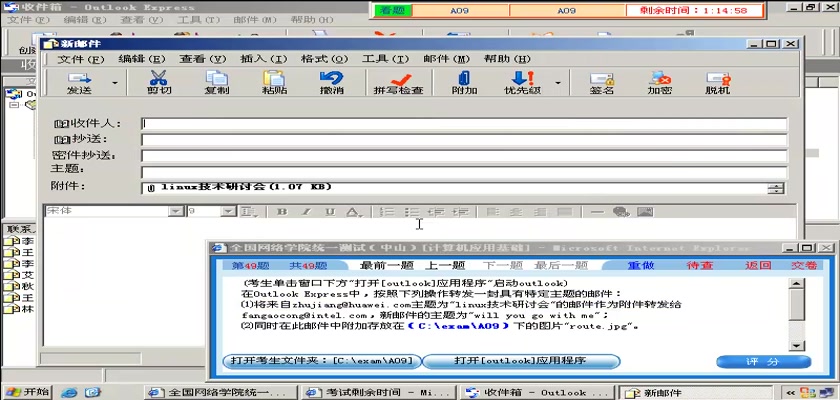
Task: Open the Priority dropdown arrow
Action: tap(558, 83)
